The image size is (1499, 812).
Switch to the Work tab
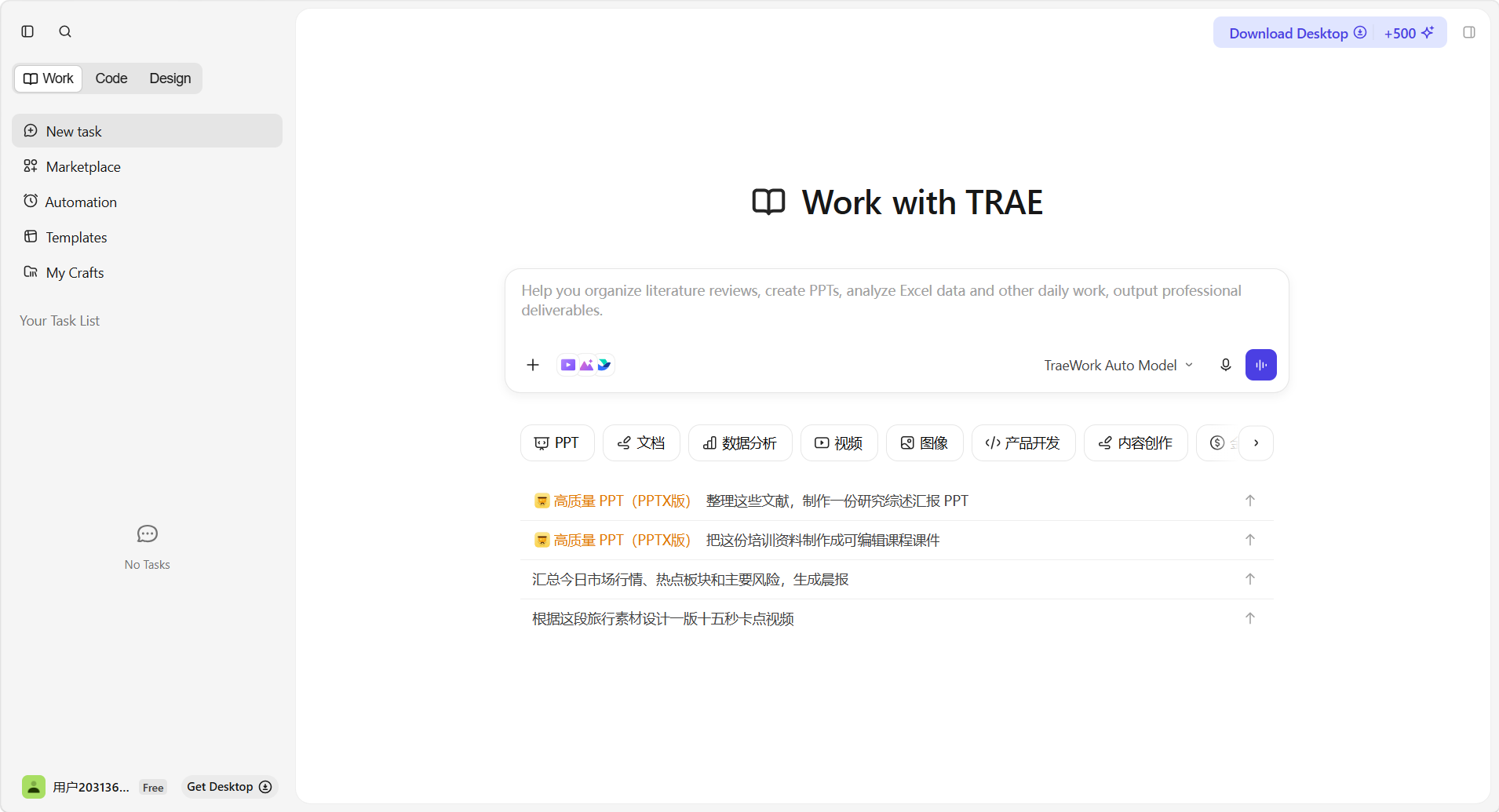point(49,78)
